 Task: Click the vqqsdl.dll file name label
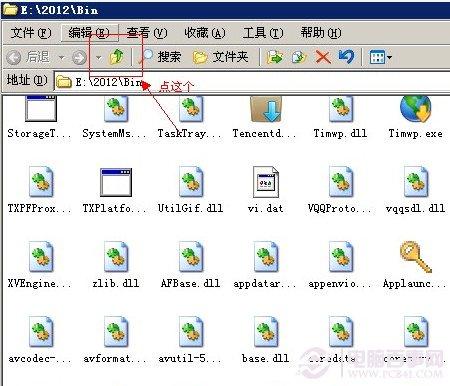coord(415,209)
